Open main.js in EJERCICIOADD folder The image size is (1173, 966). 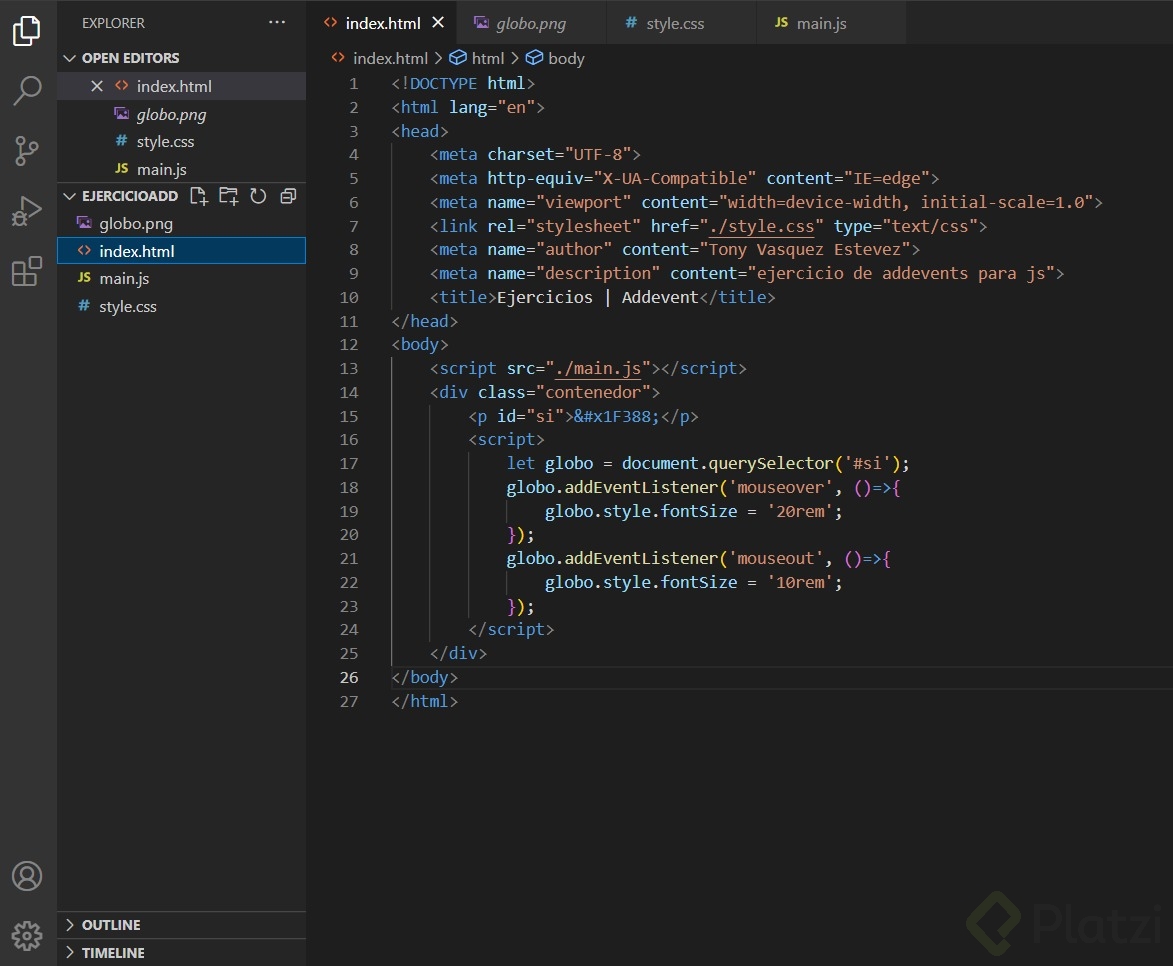[181, 278]
